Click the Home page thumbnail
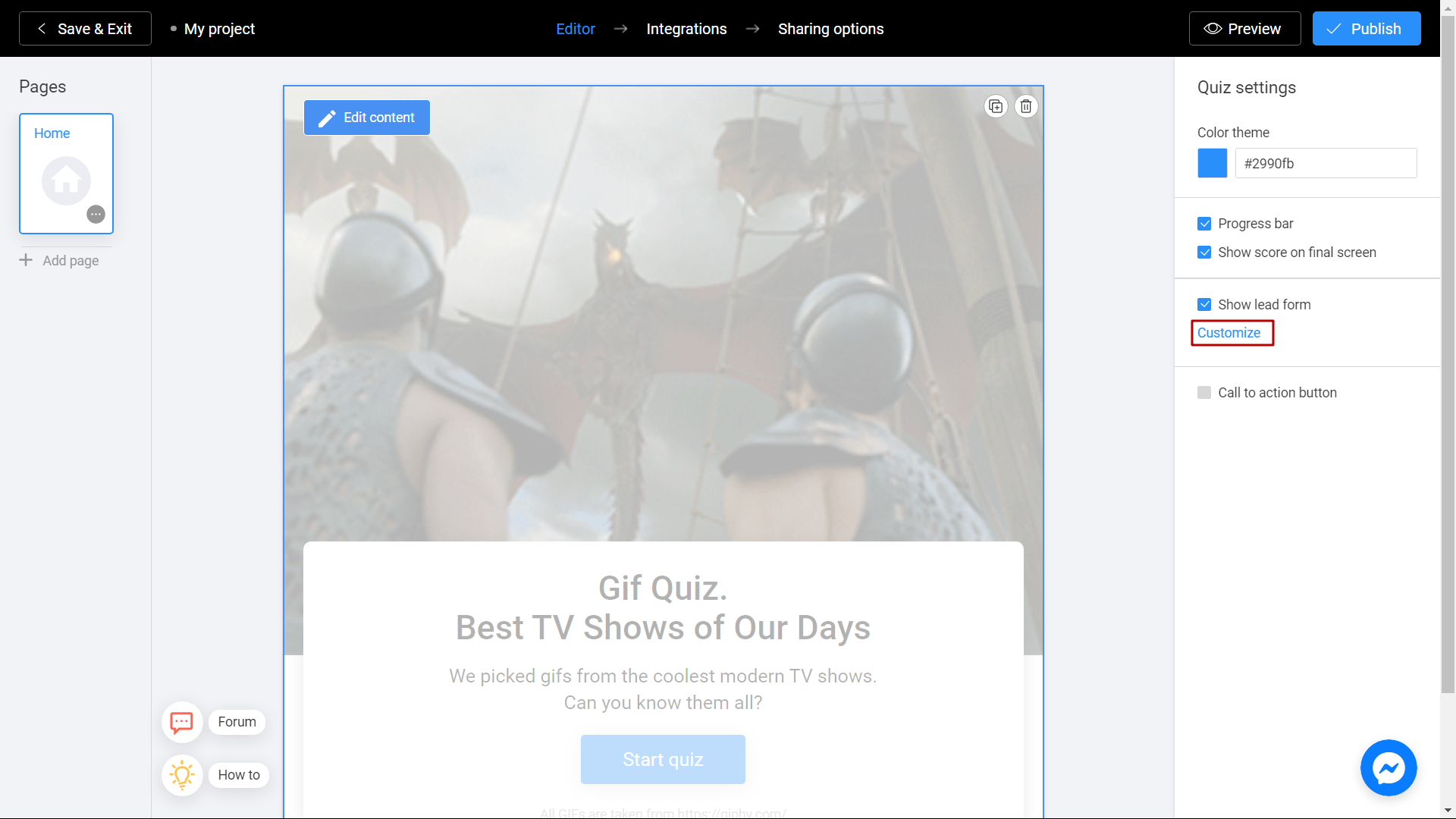 coord(66,173)
